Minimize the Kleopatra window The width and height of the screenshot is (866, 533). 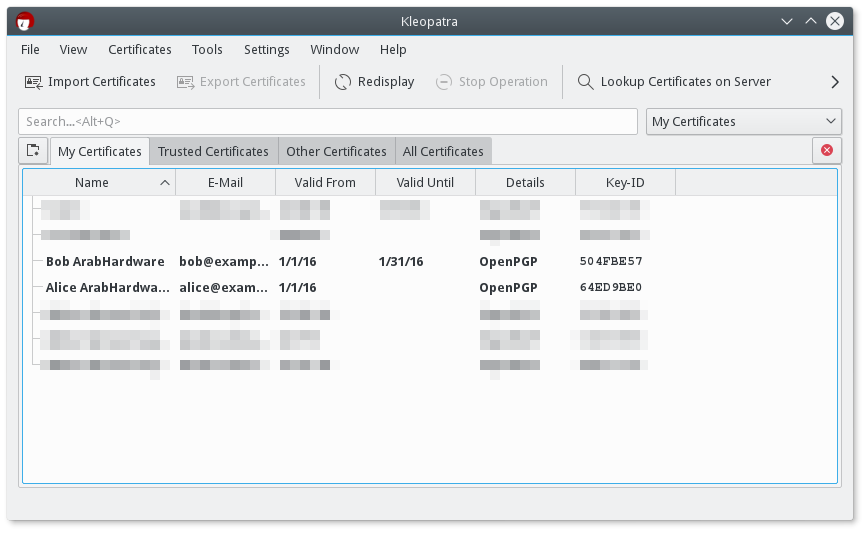786,22
